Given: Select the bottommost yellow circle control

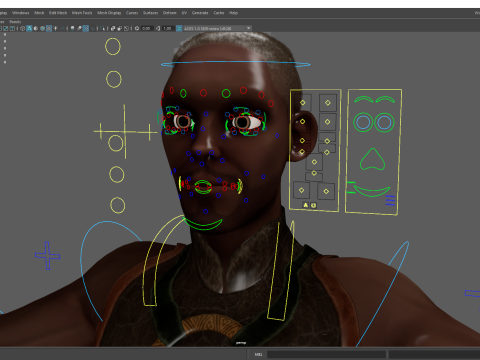Looking at the screenshot, I should [117, 205].
